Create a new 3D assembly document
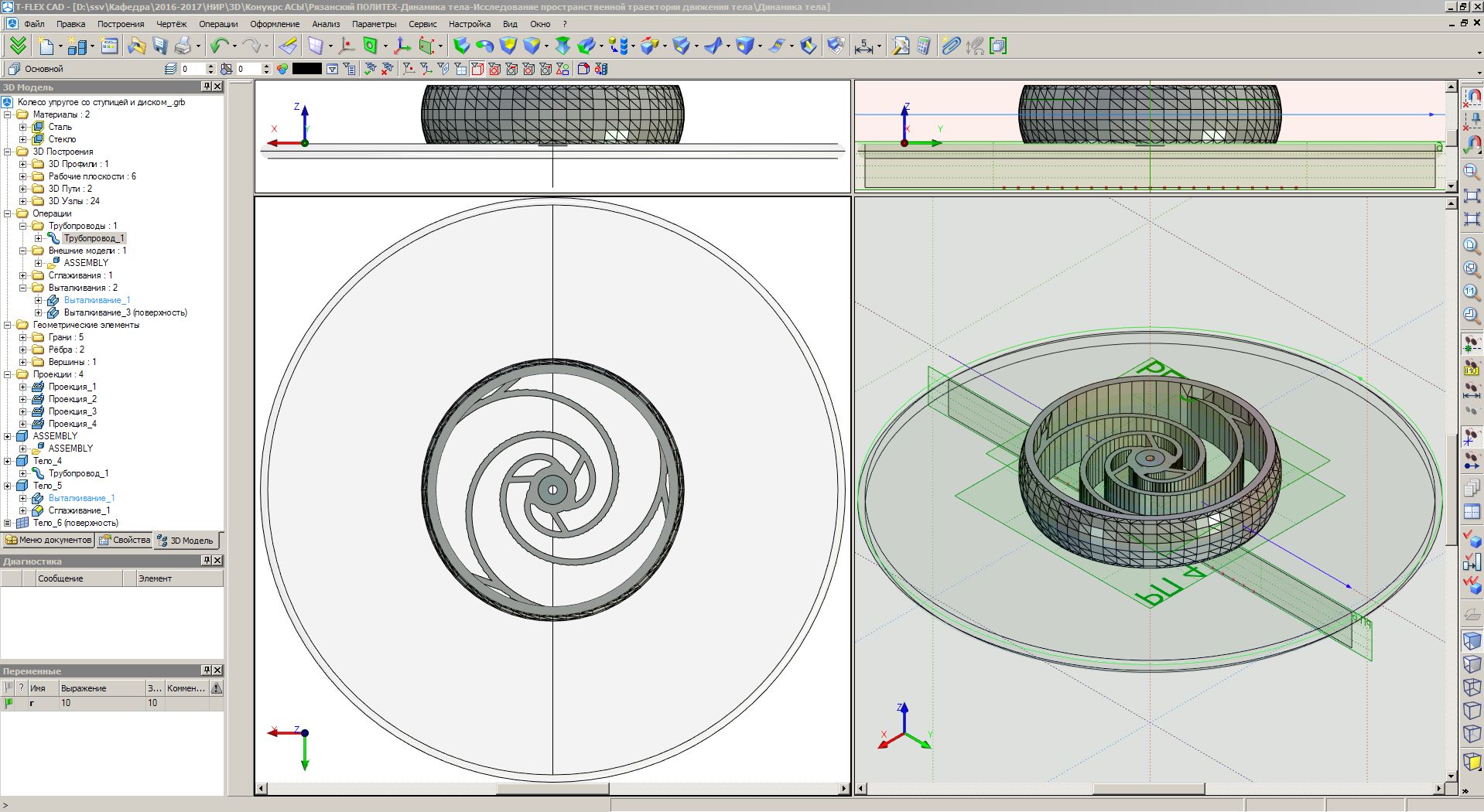 (x=77, y=46)
